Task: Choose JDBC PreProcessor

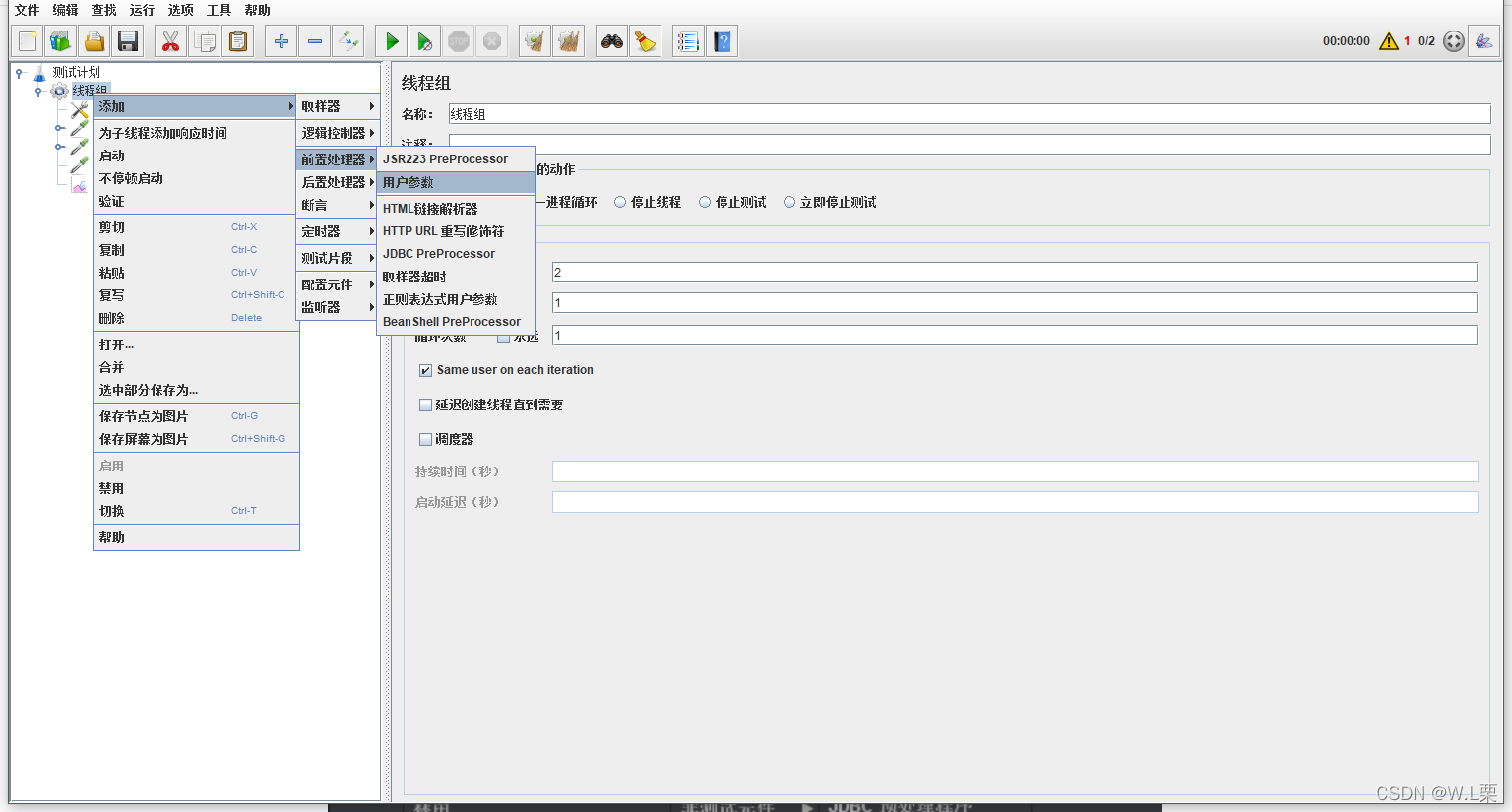Action: click(x=457, y=254)
